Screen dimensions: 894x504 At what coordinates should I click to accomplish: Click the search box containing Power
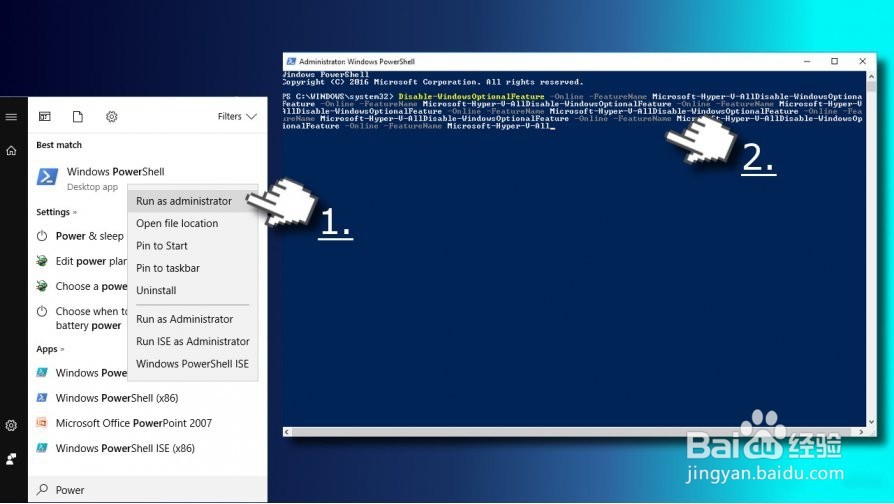pyautogui.click(x=147, y=490)
